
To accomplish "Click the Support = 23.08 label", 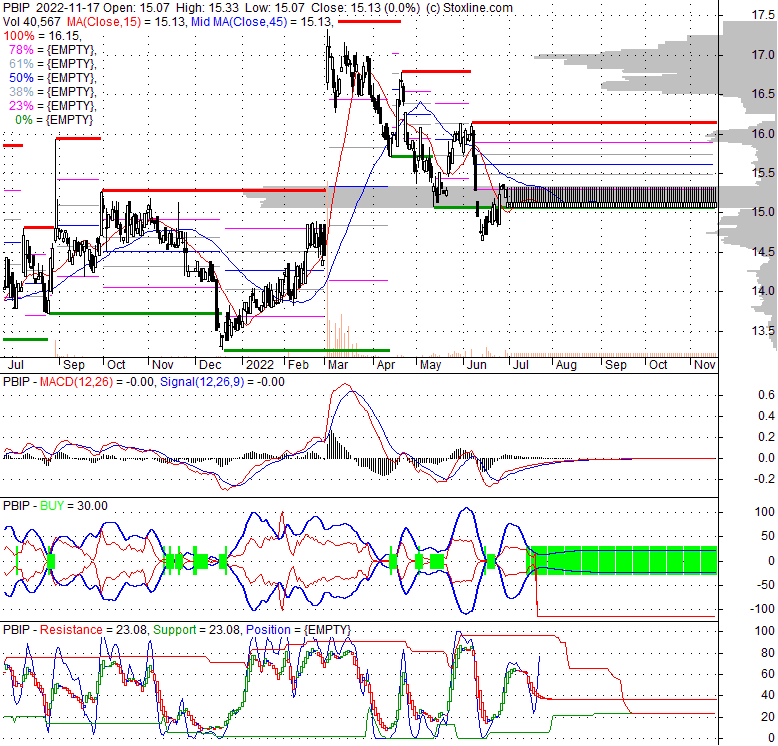I will click(x=197, y=630).
